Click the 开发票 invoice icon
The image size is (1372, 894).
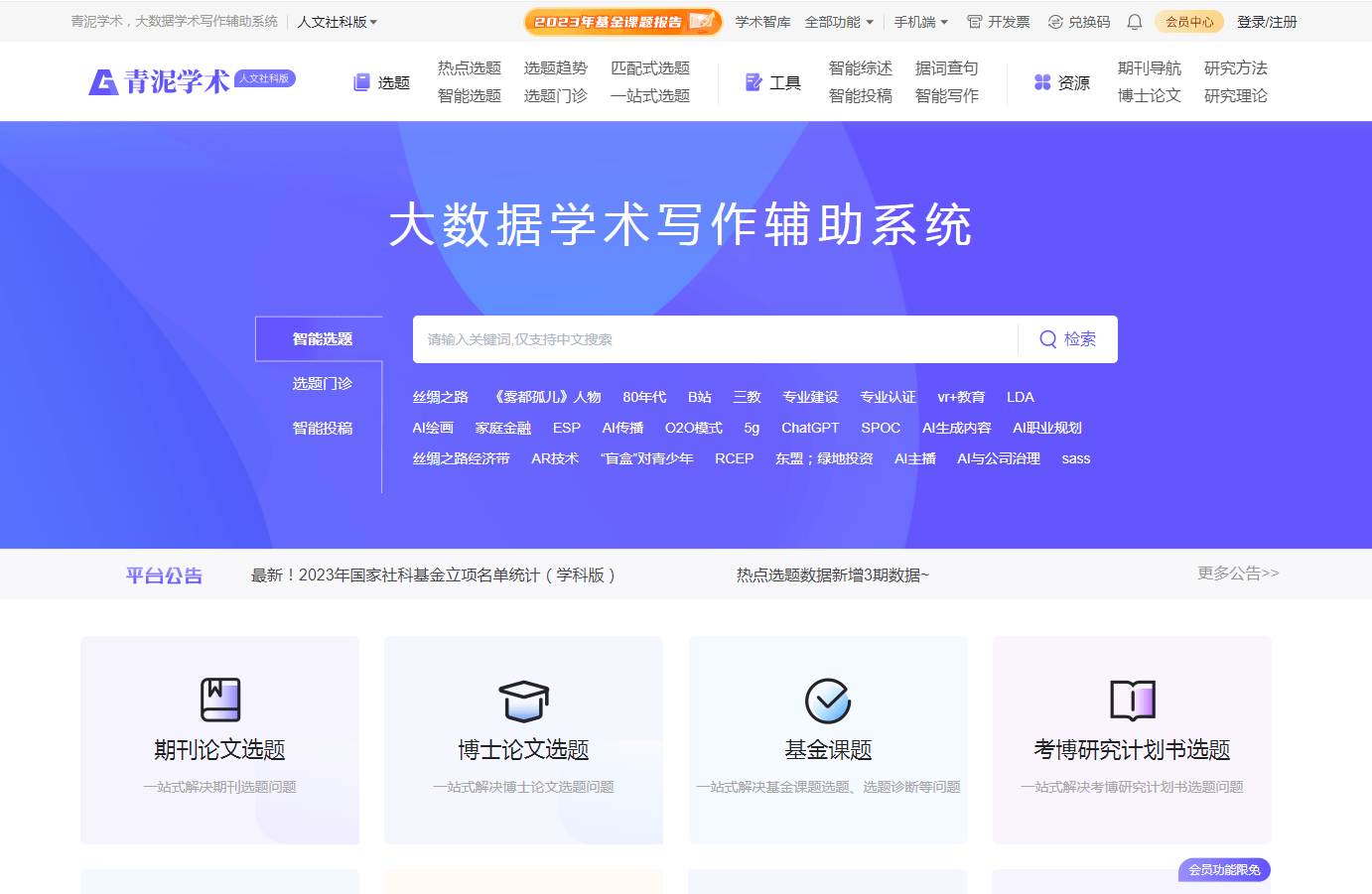[x=977, y=20]
